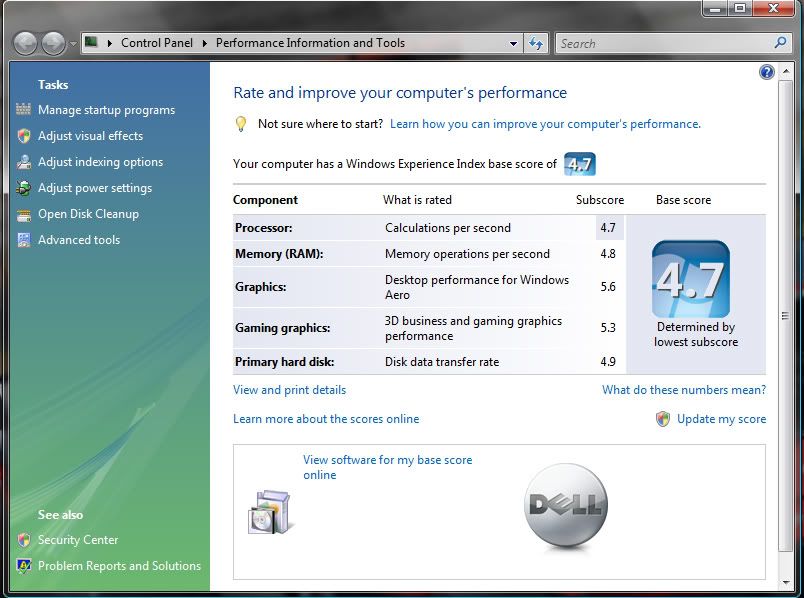The width and height of the screenshot is (804, 598).
Task: Click the magnifier search icon
Action: [x=781, y=43]
